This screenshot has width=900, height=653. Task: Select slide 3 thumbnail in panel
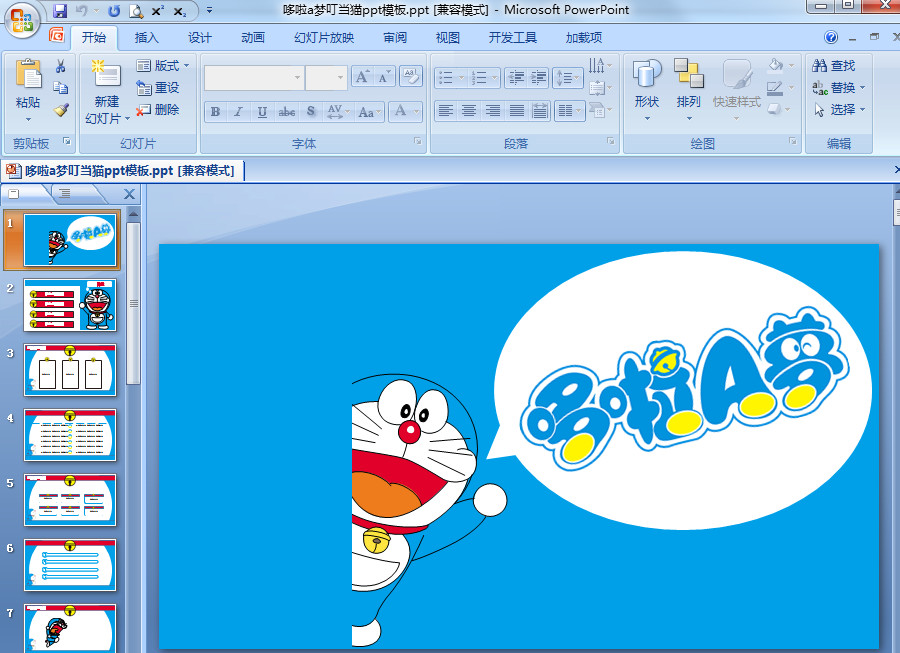click(x=70, y=369)
